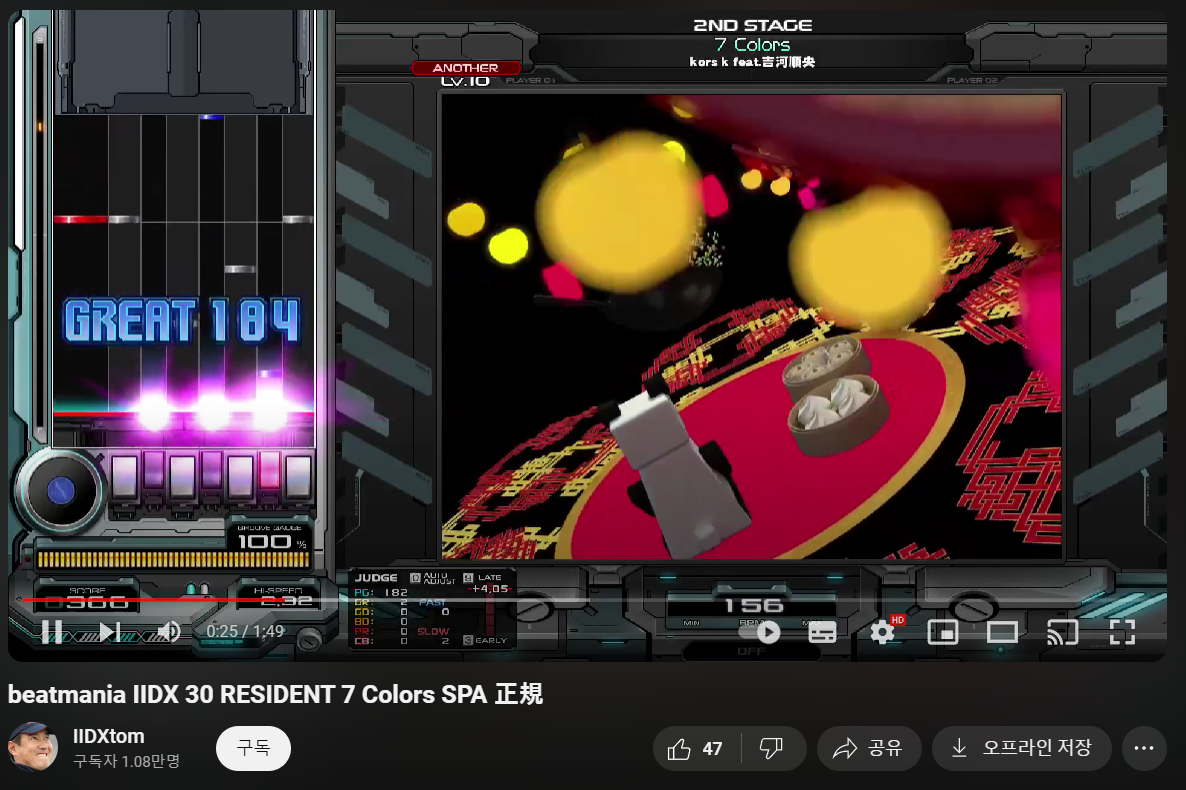The image size is (1186, 790).
Task: Subscribe with the 구독 button
Action: [253, 748]
